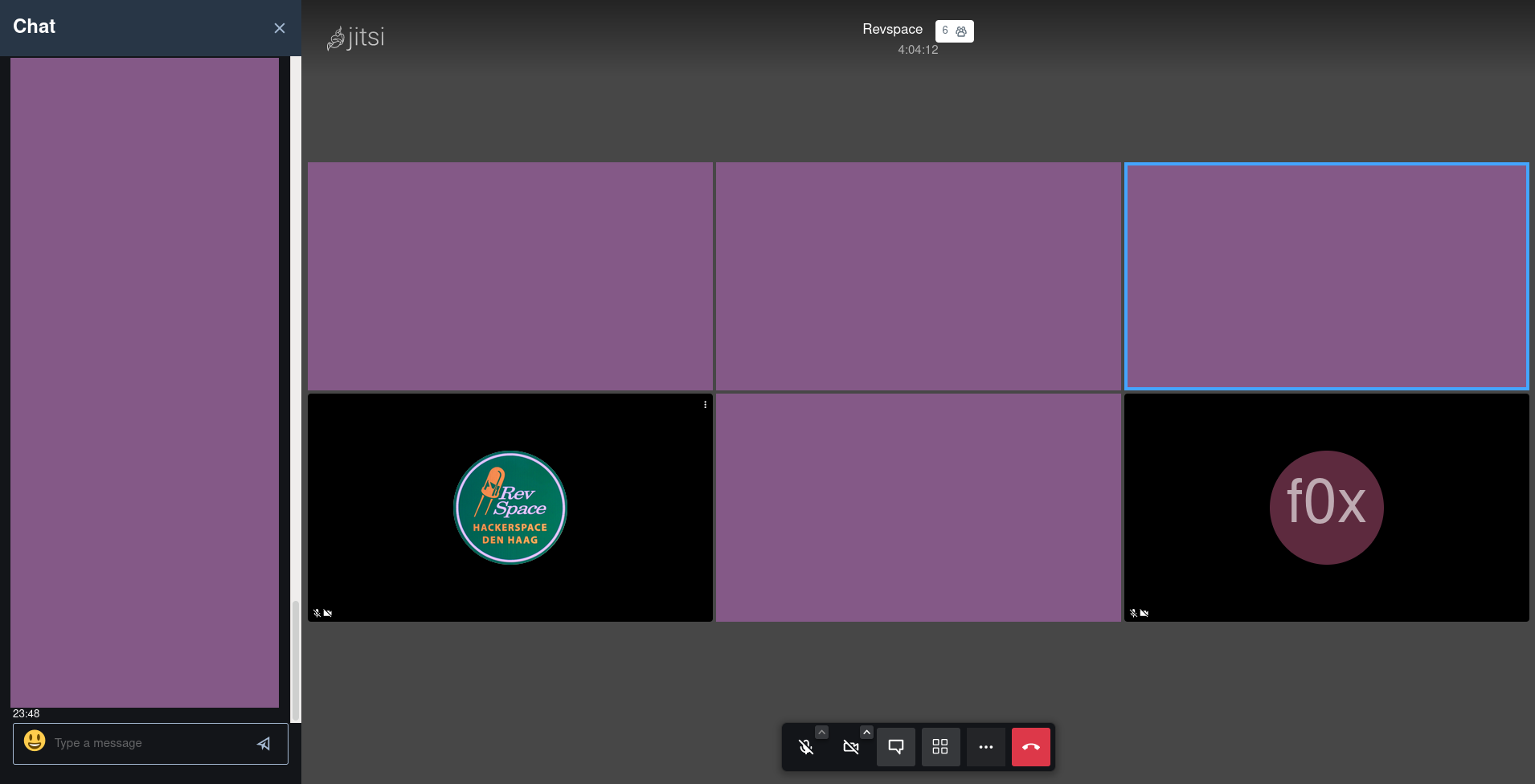The width and height of the screenshot is (1535, 784).
Task: Click the chat panel vertical scrollbar
Action: click(x=295, y=659)
